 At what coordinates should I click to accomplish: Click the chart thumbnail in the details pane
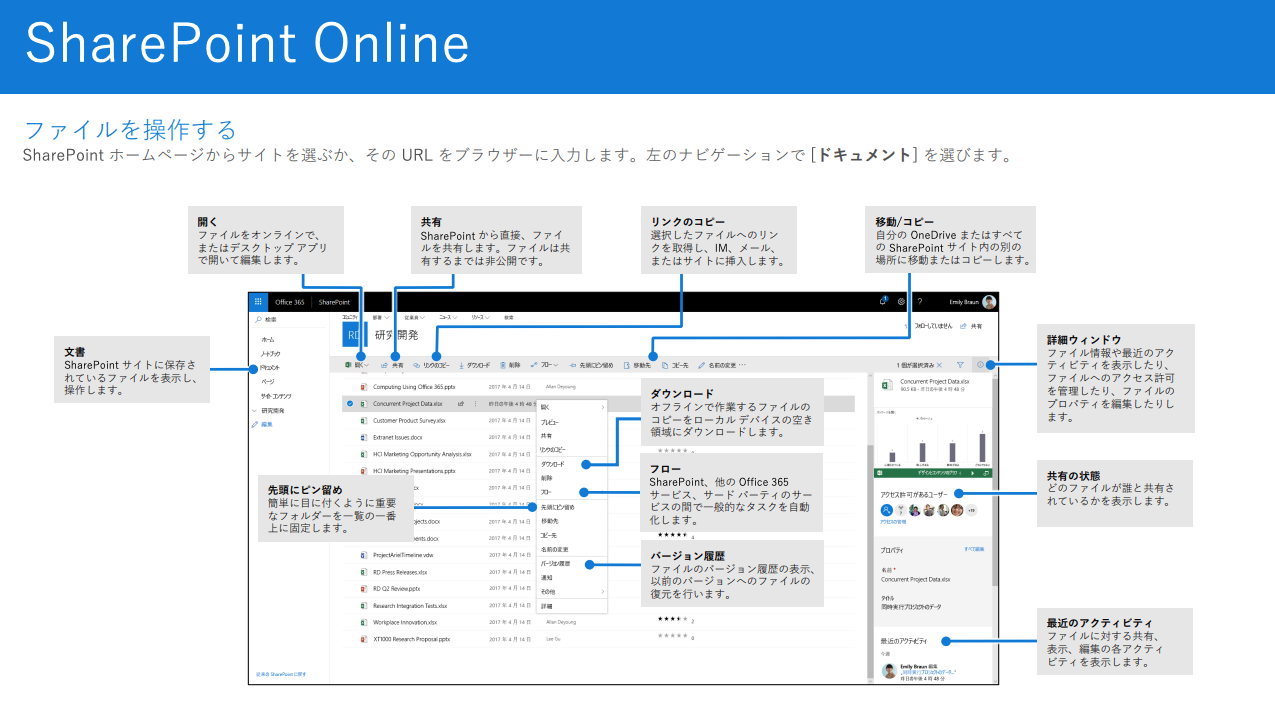(x=933, y=438)
